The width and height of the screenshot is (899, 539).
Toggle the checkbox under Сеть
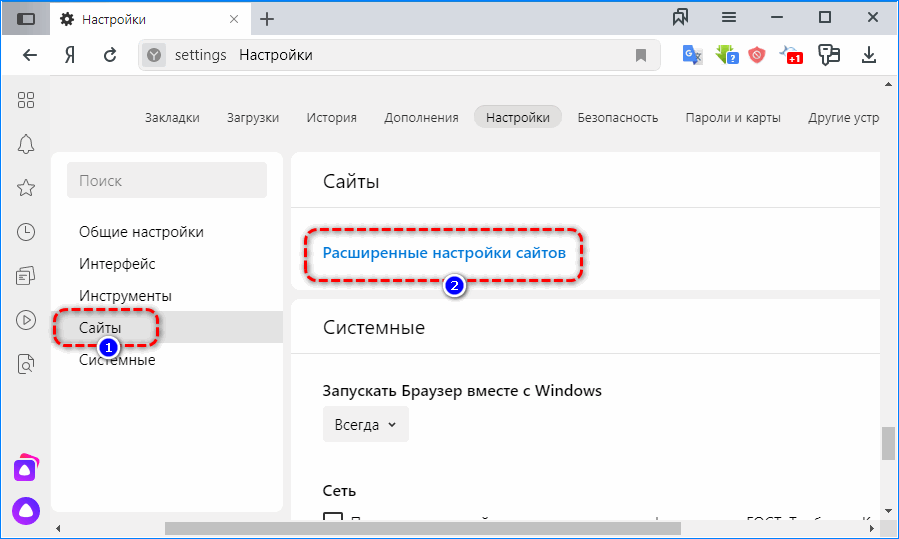333,516
